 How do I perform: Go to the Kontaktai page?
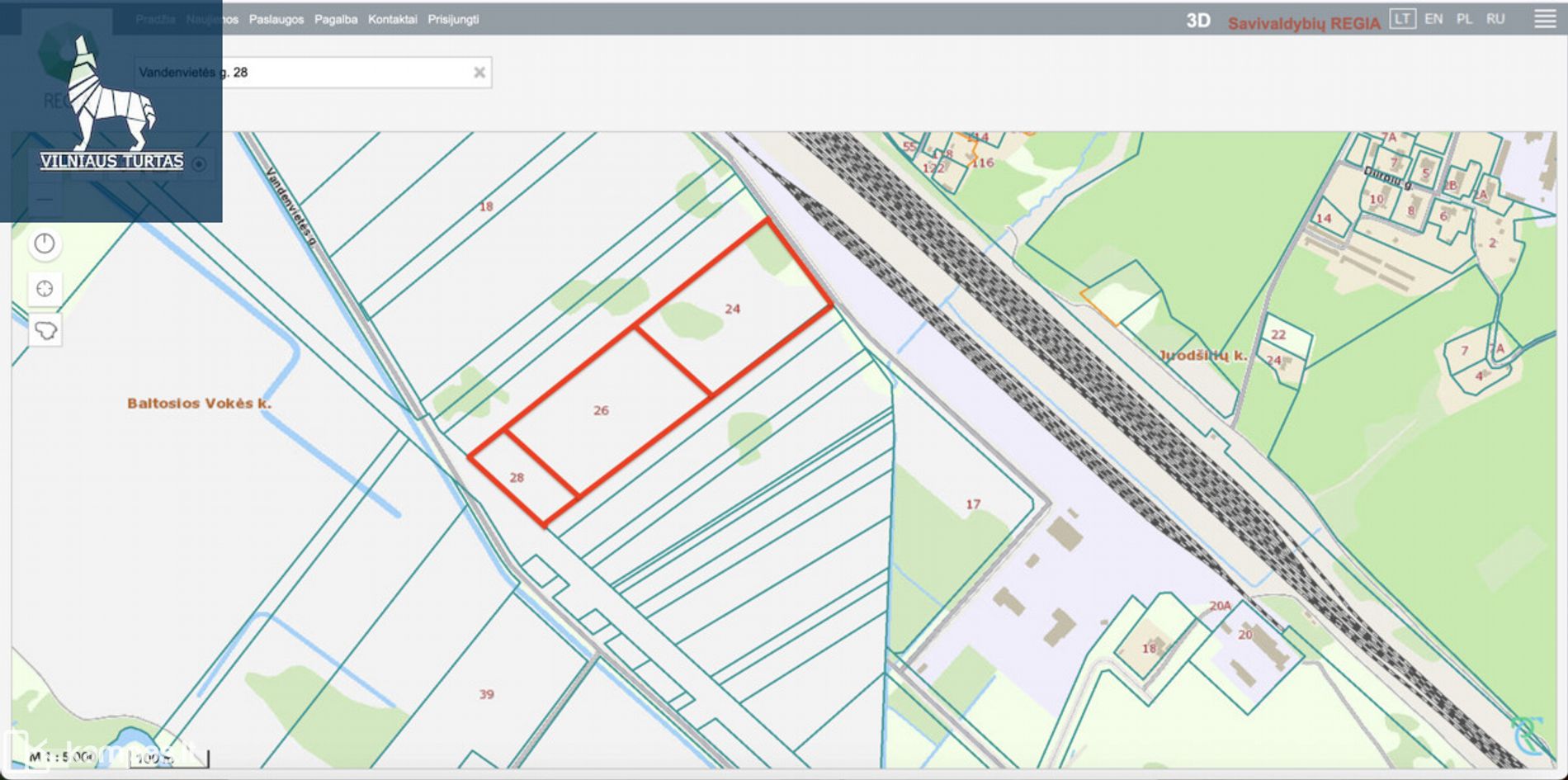[392, 19]
